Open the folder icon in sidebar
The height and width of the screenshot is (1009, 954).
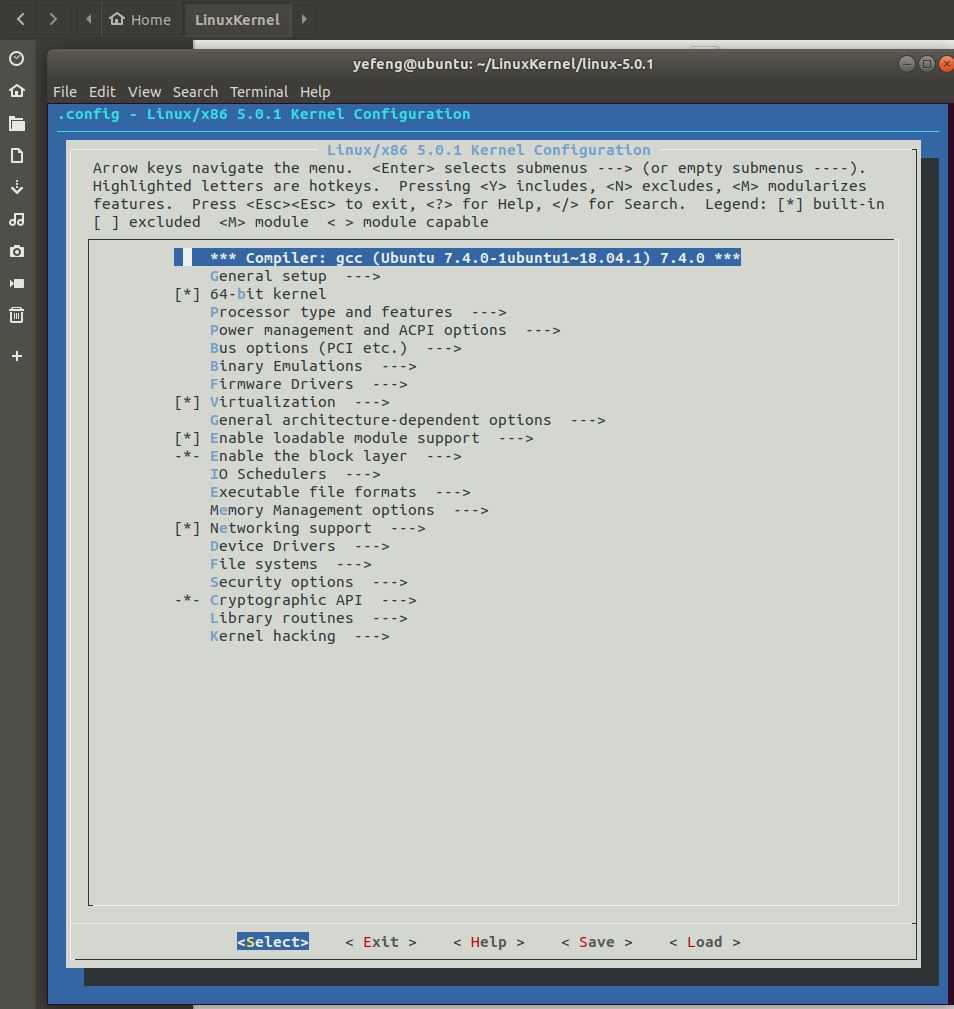[x=17, y=123]
